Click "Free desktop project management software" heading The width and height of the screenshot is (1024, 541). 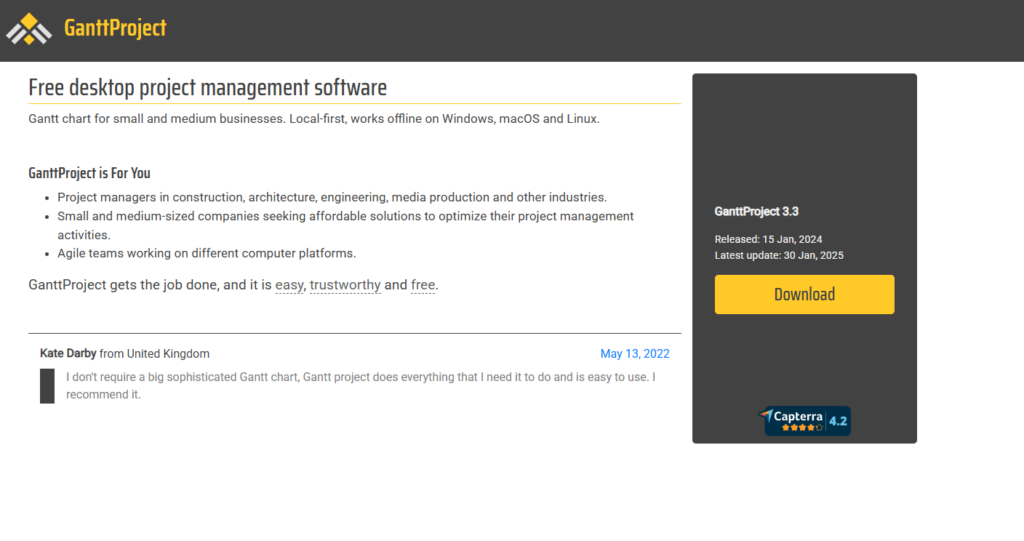click(x=207, y=88)
